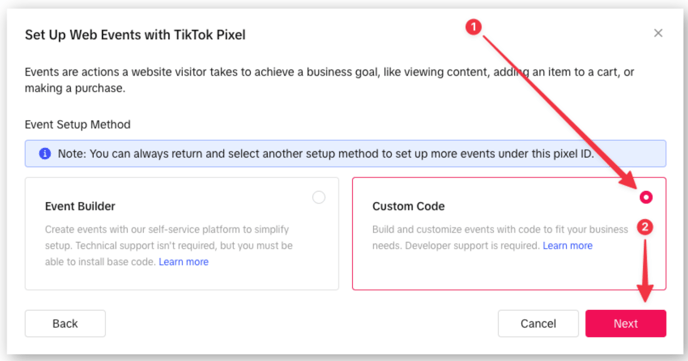Go Back to the previous step
688x361 pixels.
[x=65, y=324]
